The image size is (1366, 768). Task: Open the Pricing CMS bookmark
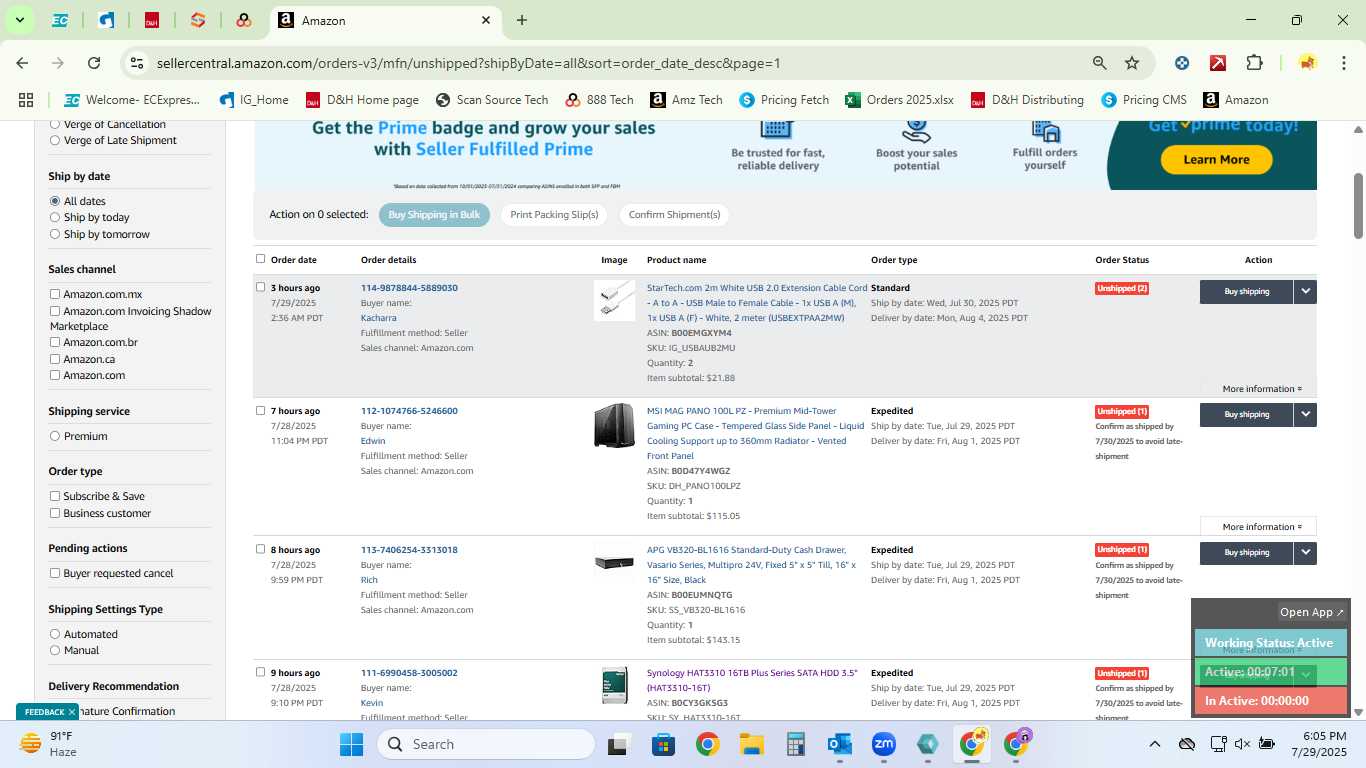(x=1144, y=100)
